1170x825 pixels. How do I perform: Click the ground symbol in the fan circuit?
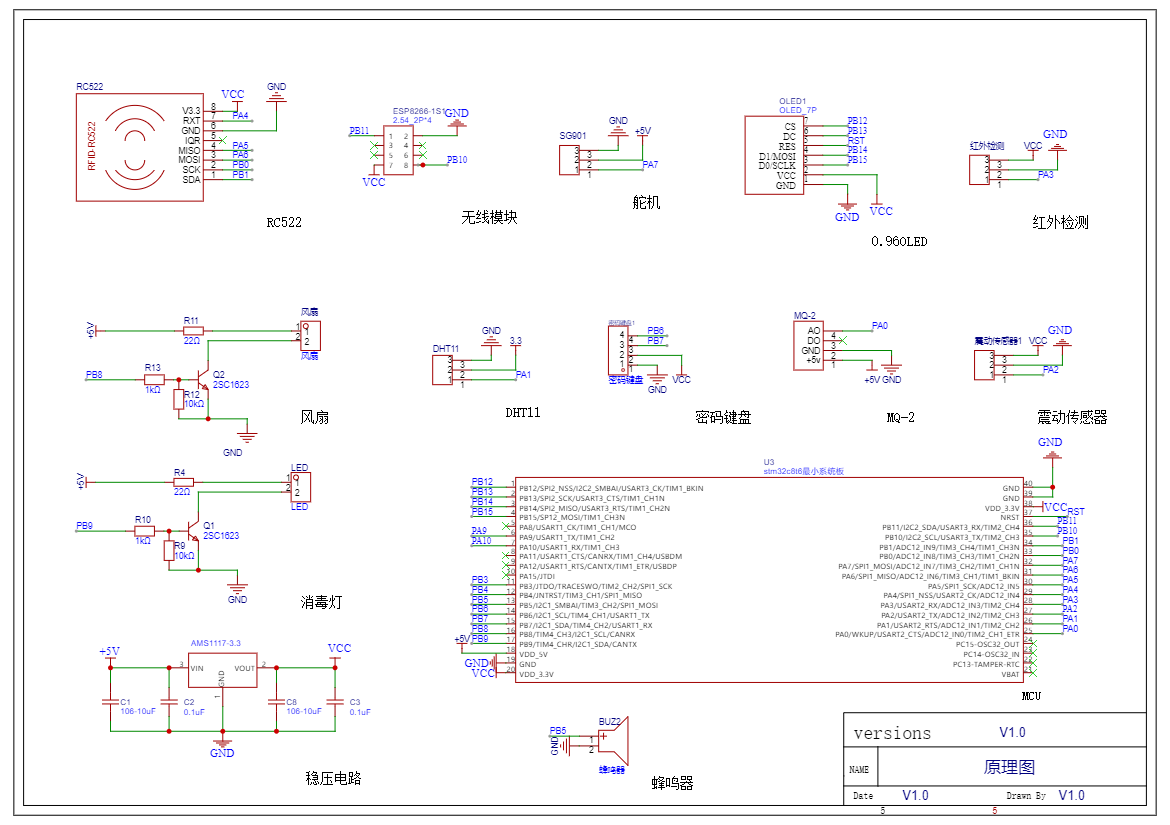coord(247,437)
